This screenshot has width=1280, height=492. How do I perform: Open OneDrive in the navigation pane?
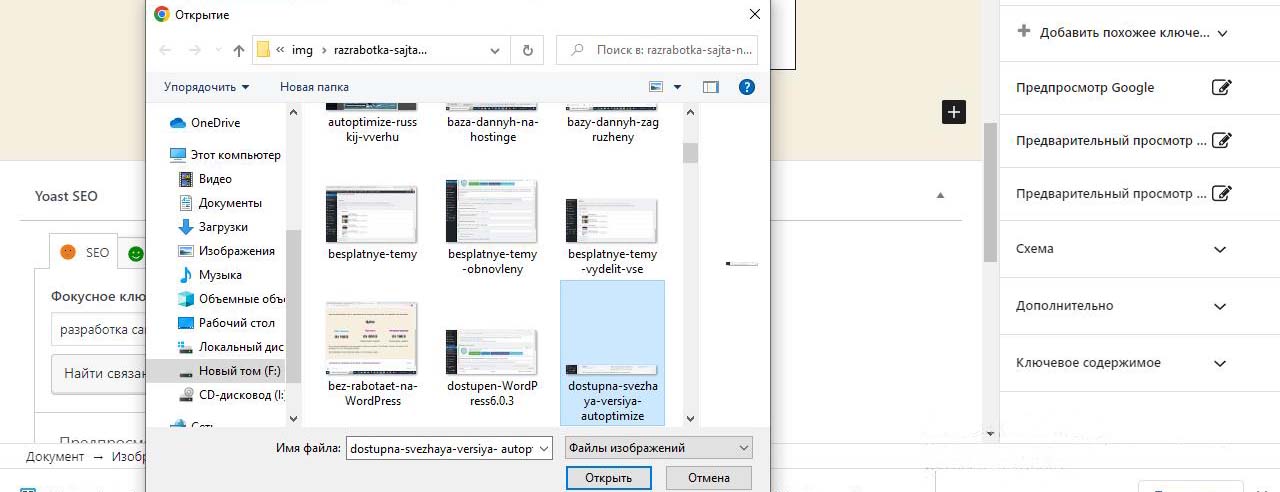[215, 123]
